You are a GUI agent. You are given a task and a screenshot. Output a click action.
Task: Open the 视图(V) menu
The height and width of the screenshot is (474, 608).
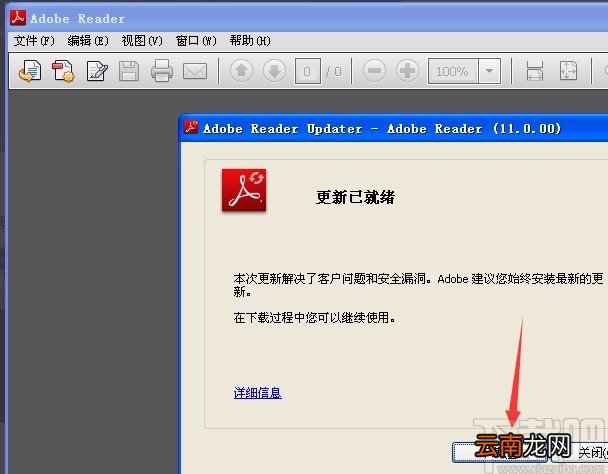[142, 41]
